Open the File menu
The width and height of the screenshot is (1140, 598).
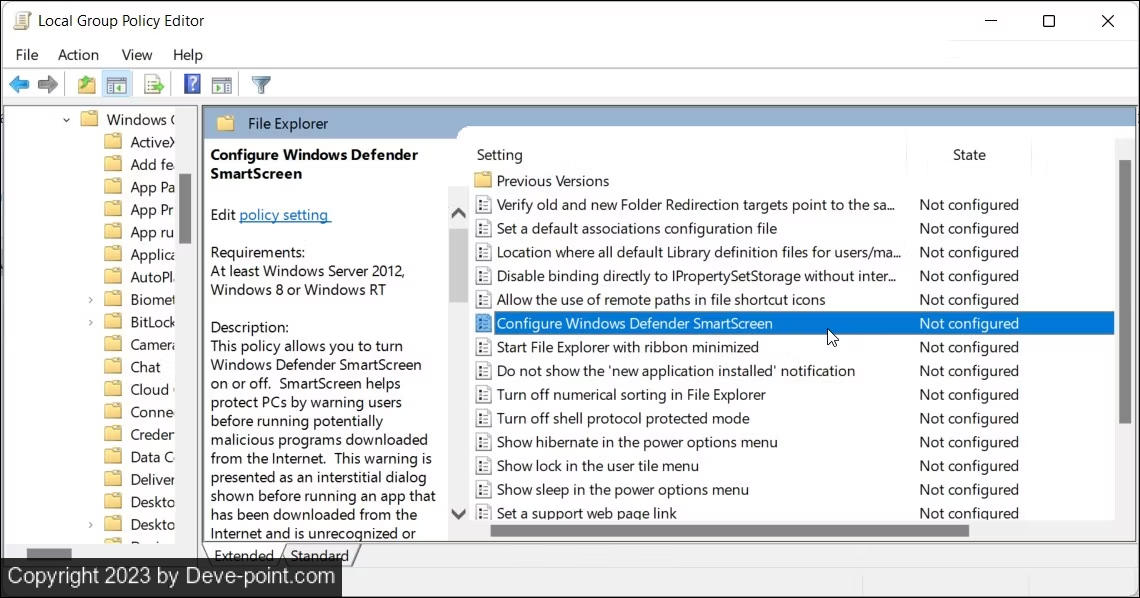(x=27, y=54)
